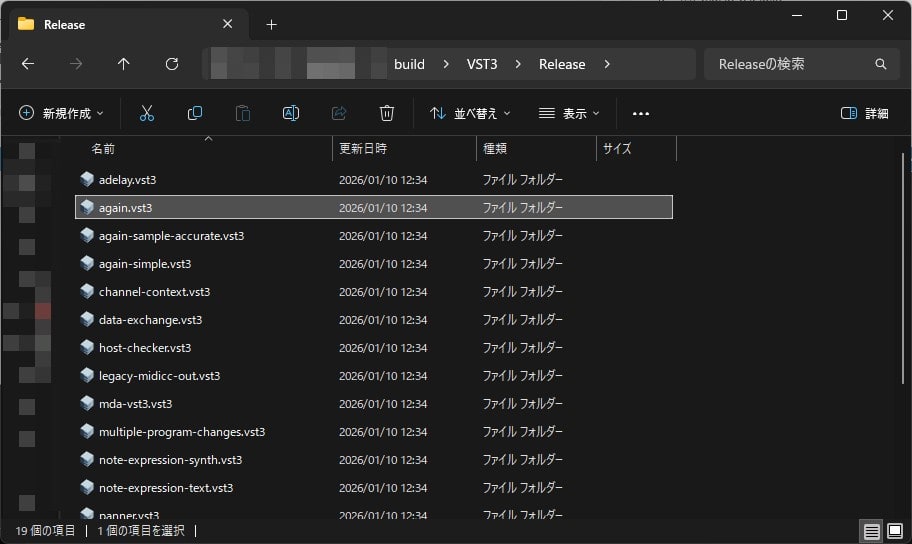This screenshot has width=912, height=544.
Task: Select legacy-midicc-out.vst3
Action: pyautogui.click(x=374, y=375)
